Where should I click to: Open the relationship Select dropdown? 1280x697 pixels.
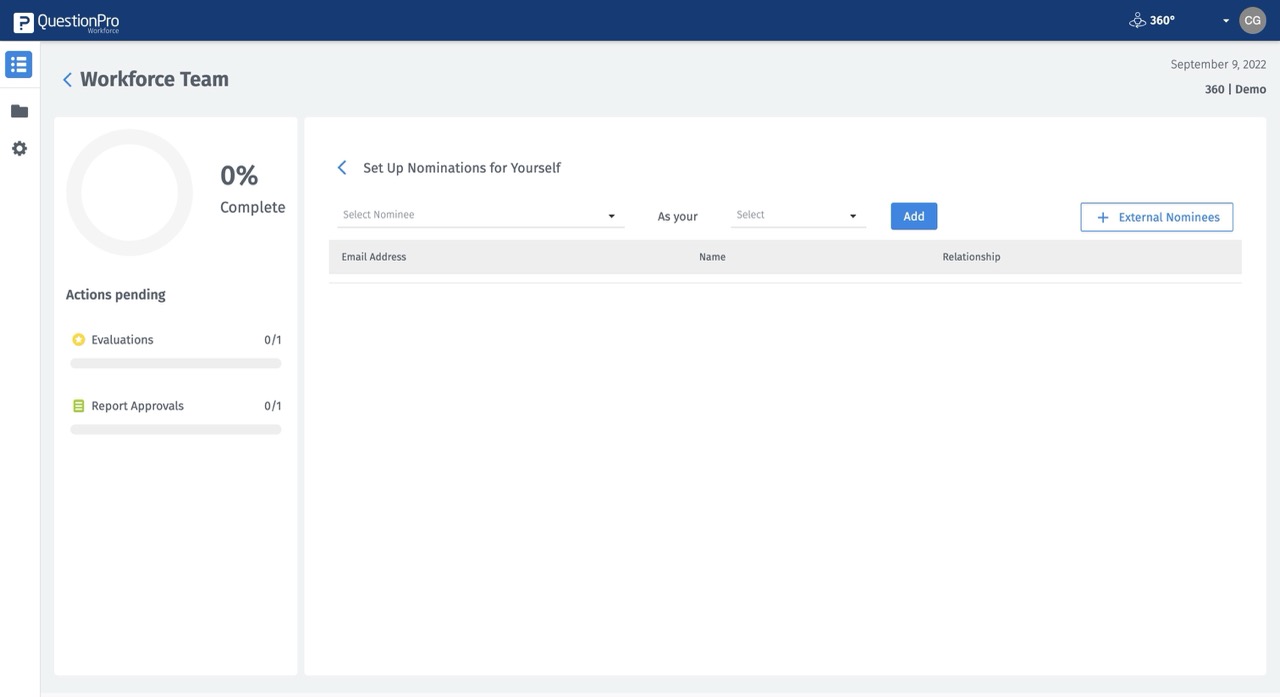tap(797, 214)
